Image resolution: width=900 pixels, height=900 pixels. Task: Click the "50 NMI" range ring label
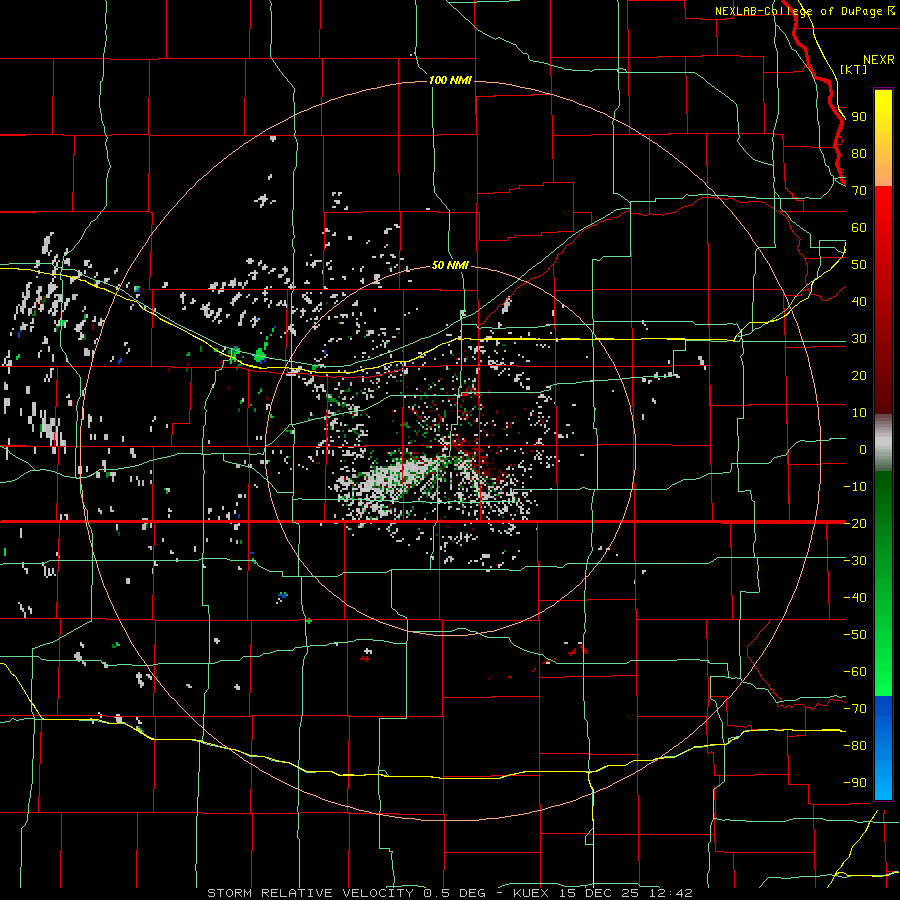click(450, 265)
